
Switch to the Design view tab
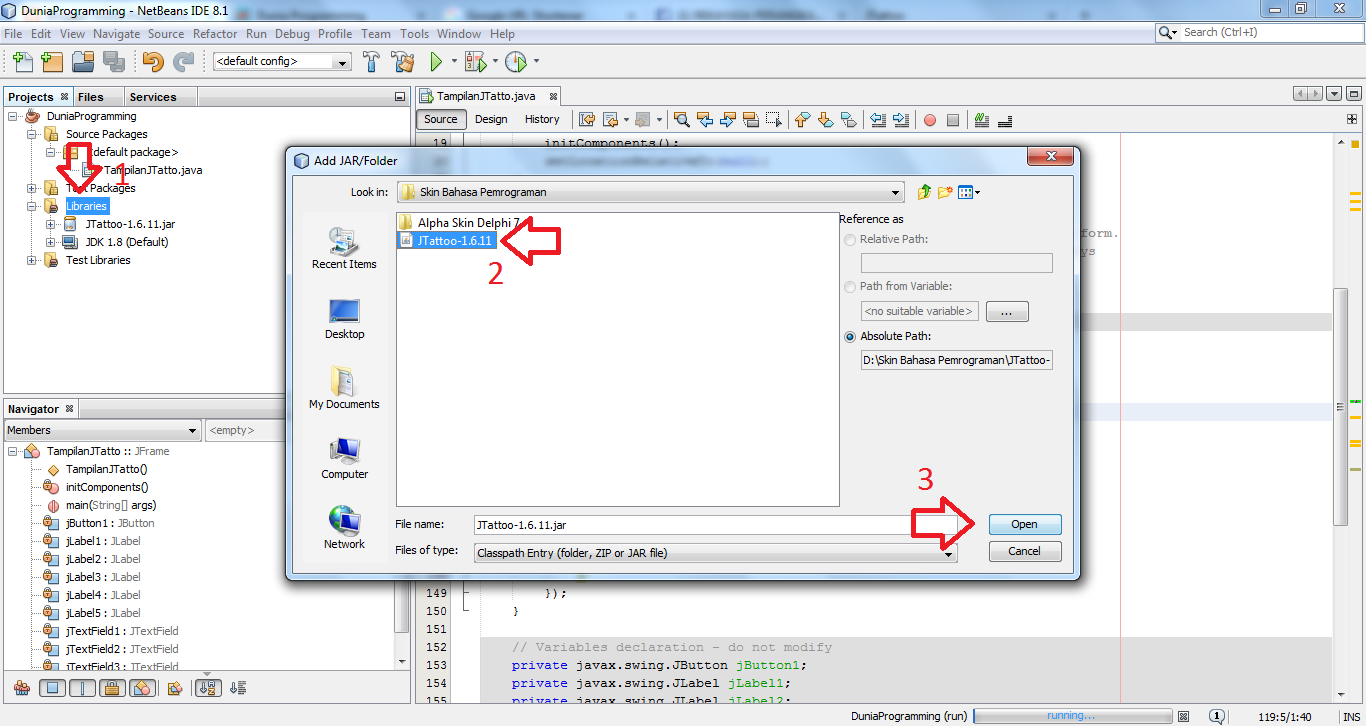pyautogui.click(x=491, y=119)
